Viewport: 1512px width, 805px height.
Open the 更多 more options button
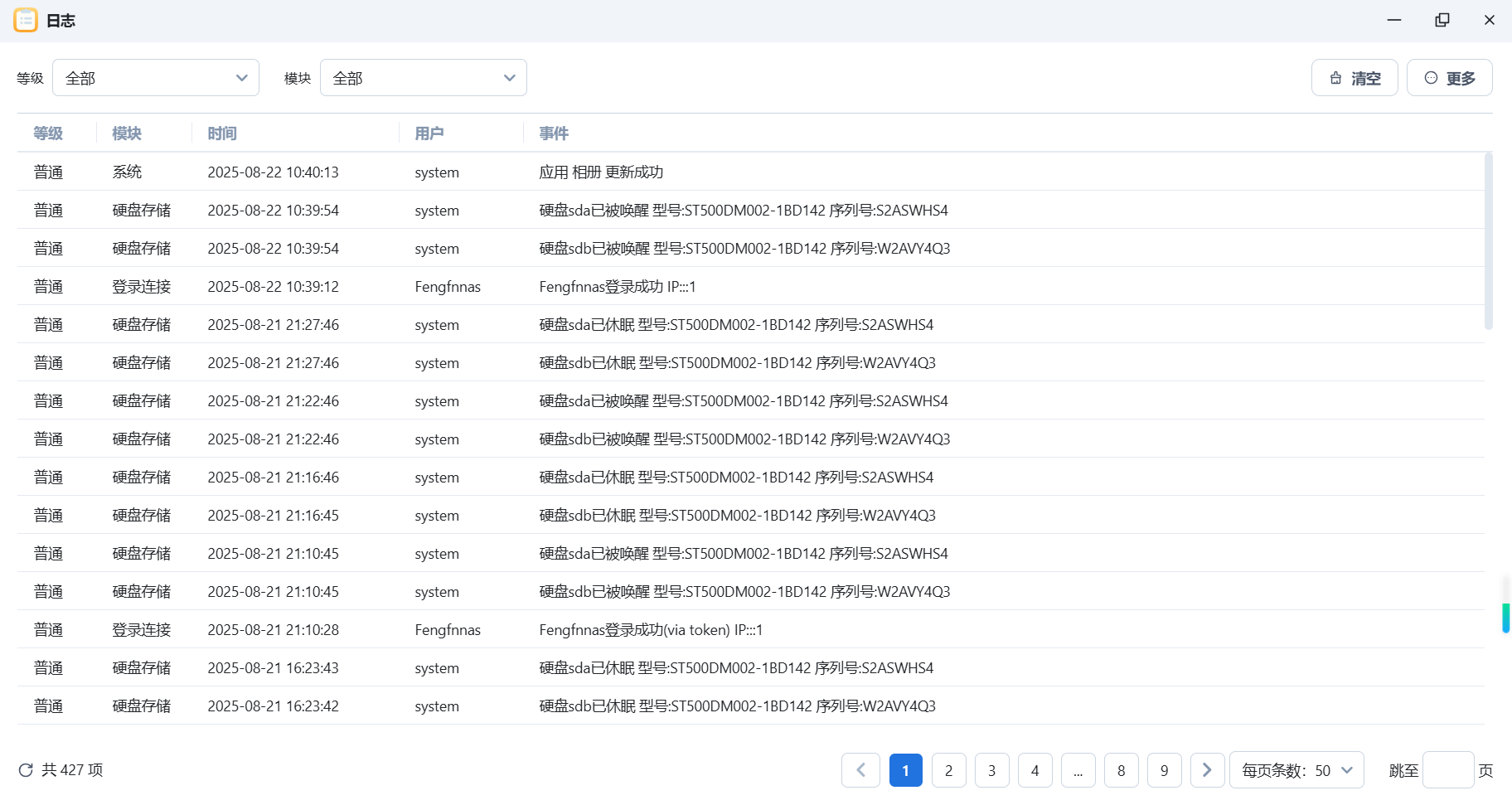point(1450,78)
